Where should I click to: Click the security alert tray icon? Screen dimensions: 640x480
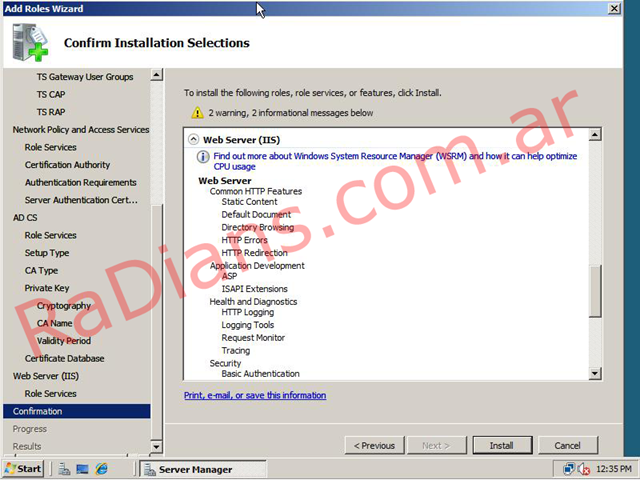click(583, 469)
